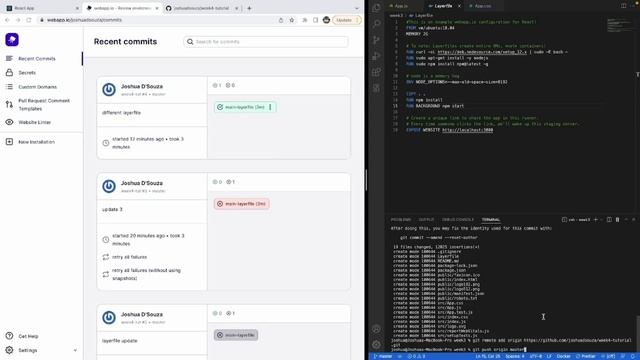Open gray main-layerfile run on 'layerfile update'

(x=236, y=335)
